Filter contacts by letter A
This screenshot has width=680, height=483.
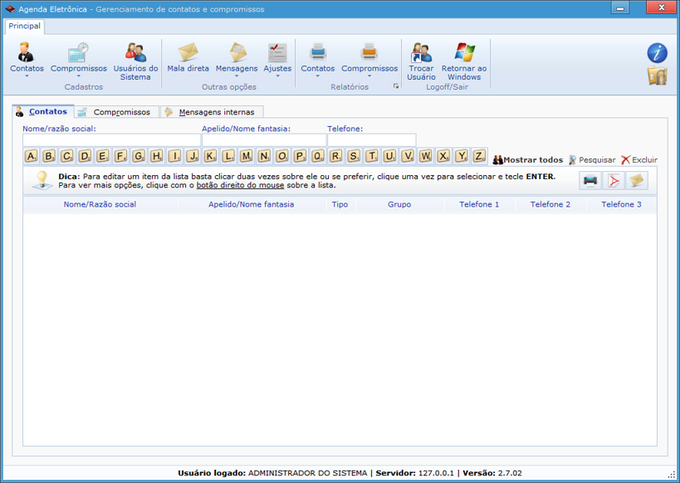31,156
